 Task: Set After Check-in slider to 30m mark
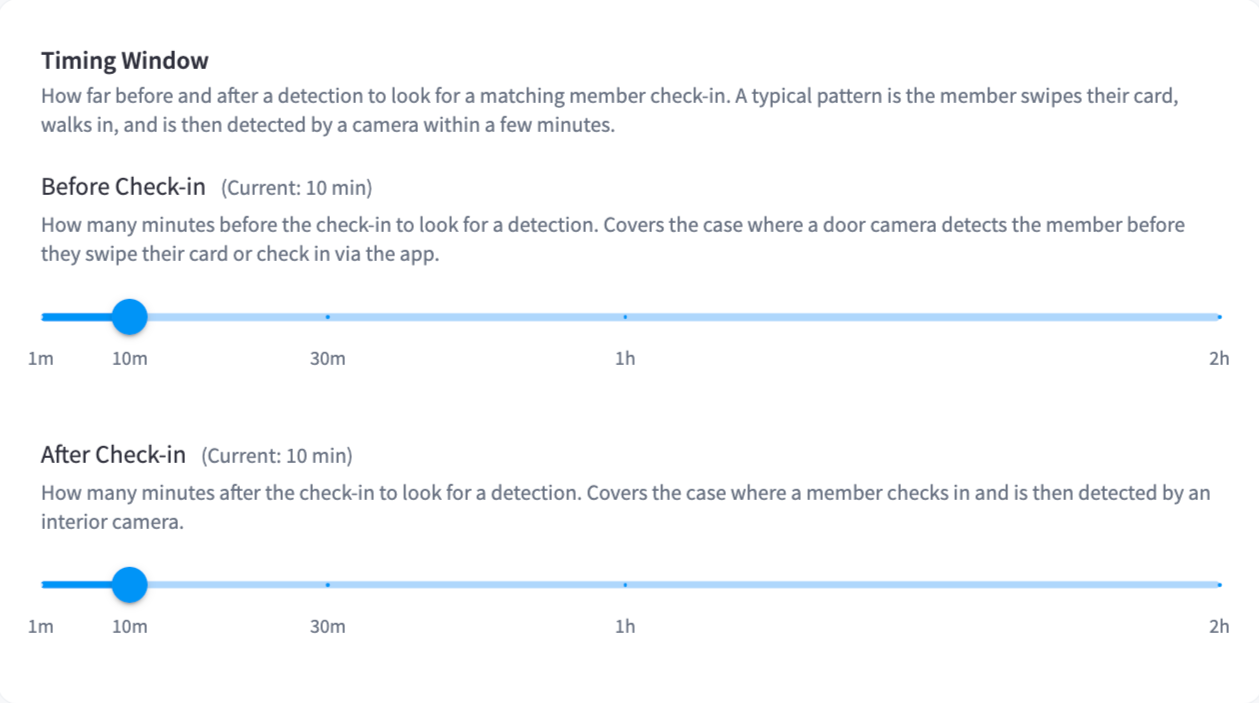coord(328,585)
